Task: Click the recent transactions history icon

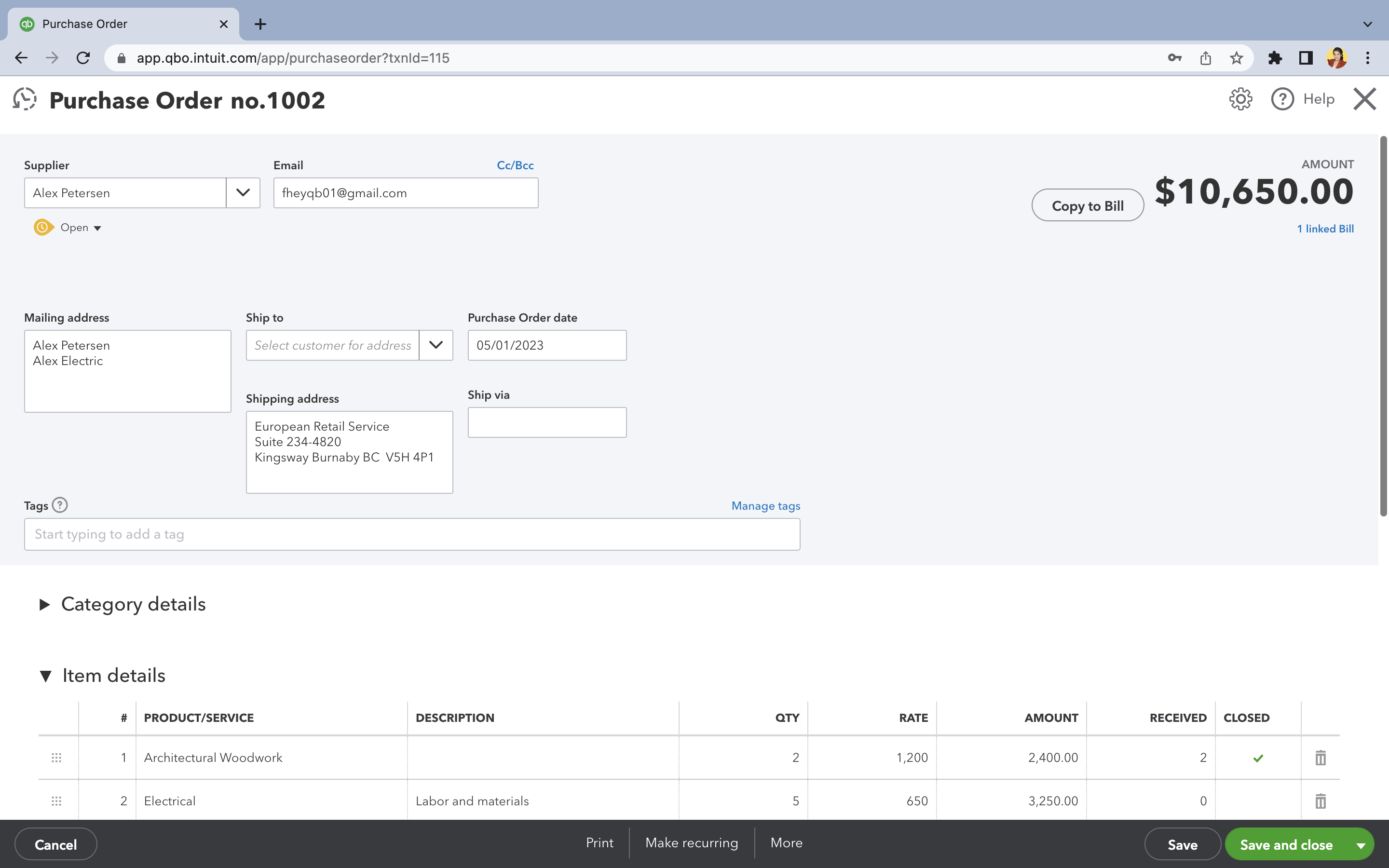Action: click(25, 99)
